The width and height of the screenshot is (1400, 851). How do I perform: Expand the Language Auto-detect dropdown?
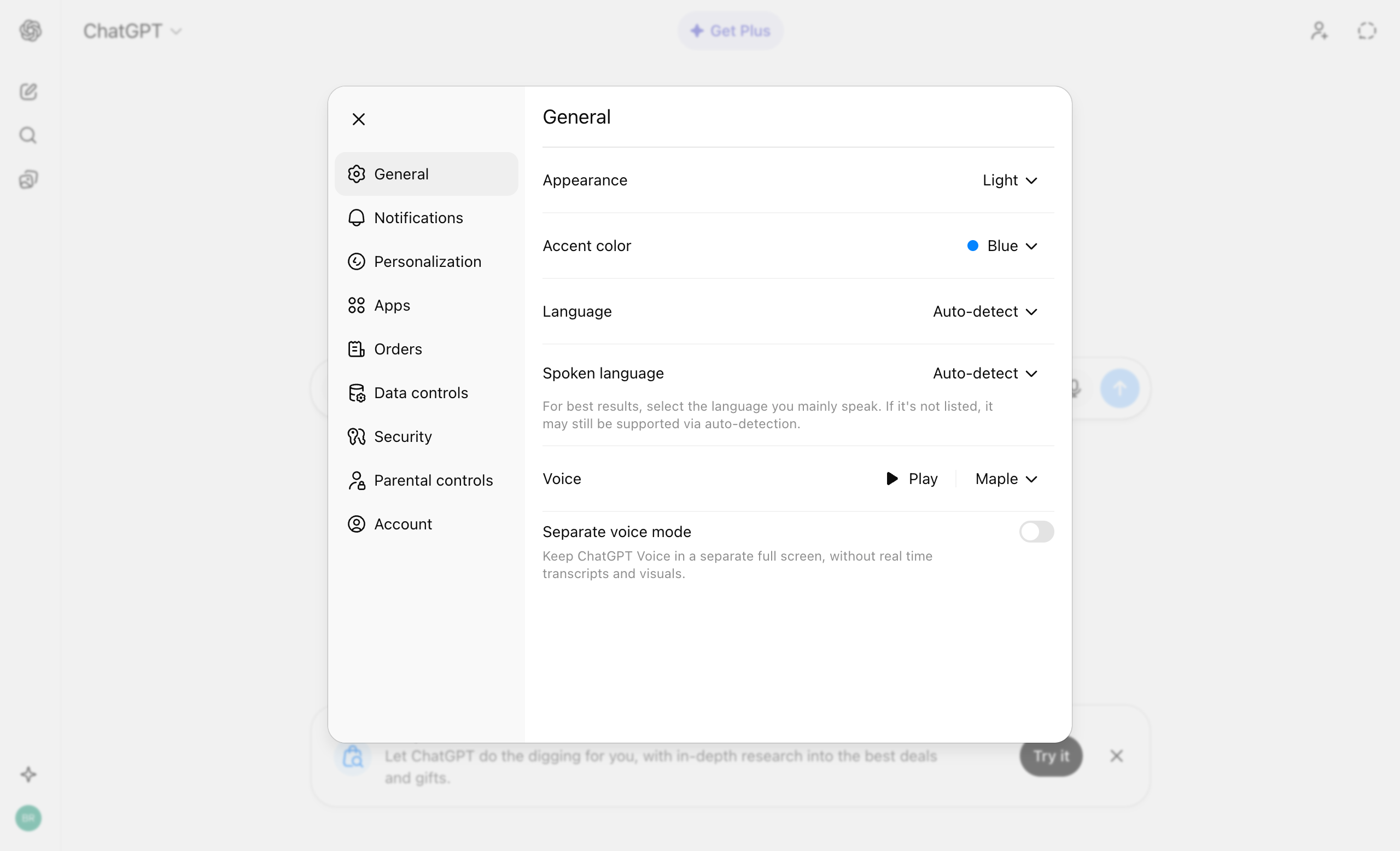point(985,311)
